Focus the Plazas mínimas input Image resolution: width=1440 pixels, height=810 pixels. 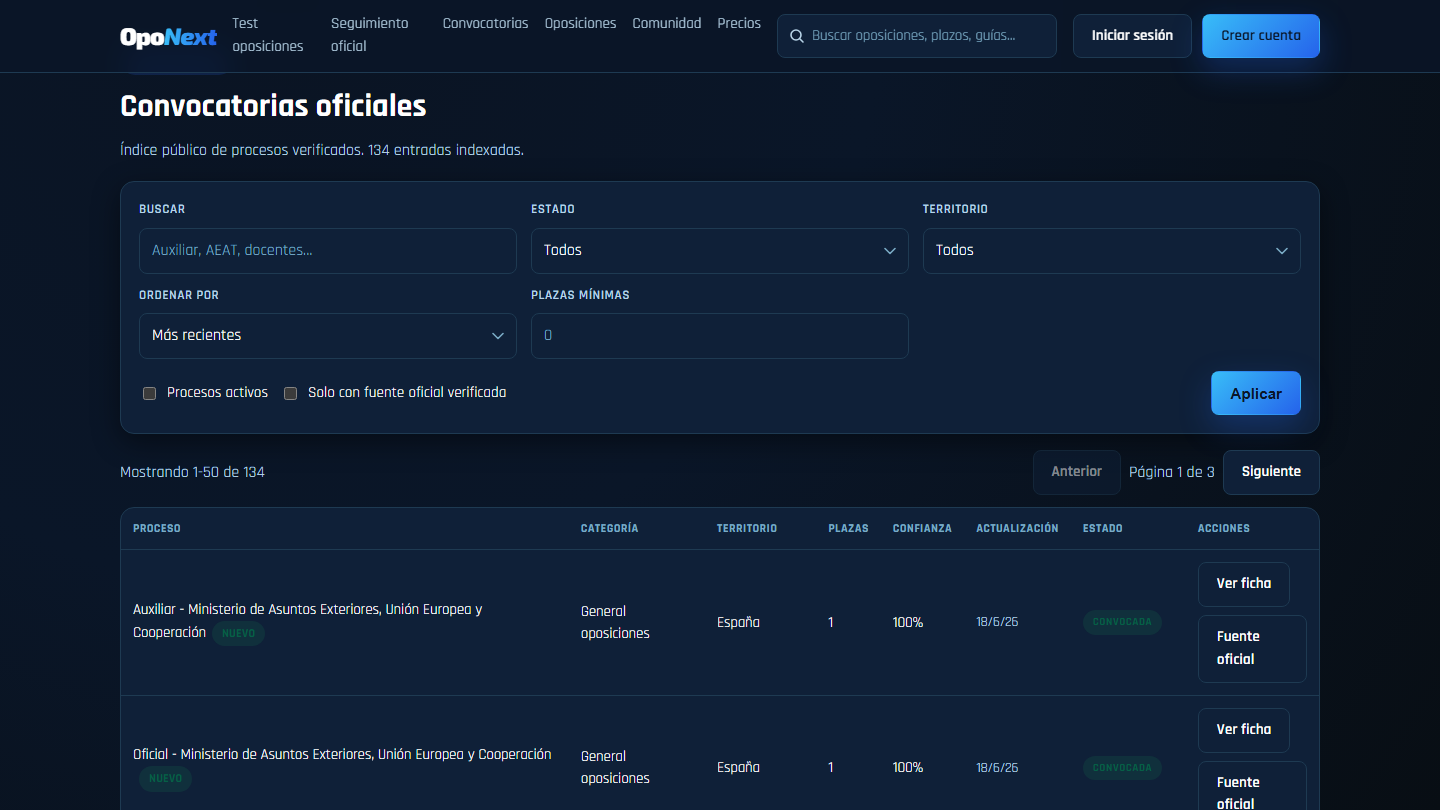click(720, 336)
